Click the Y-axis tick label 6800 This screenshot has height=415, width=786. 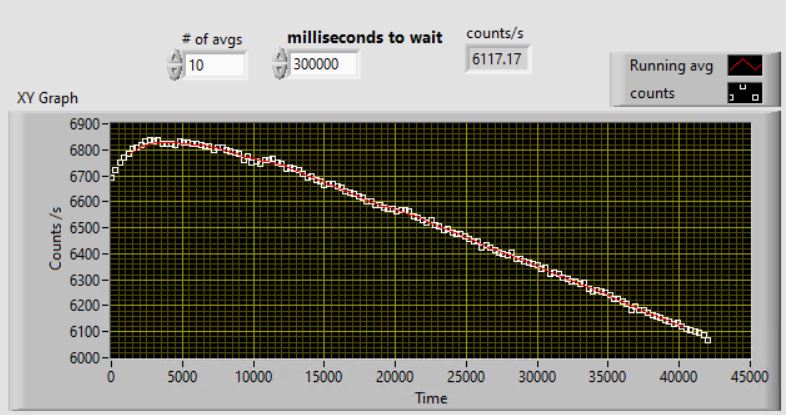pyautogui.click(x=86, y=150)
